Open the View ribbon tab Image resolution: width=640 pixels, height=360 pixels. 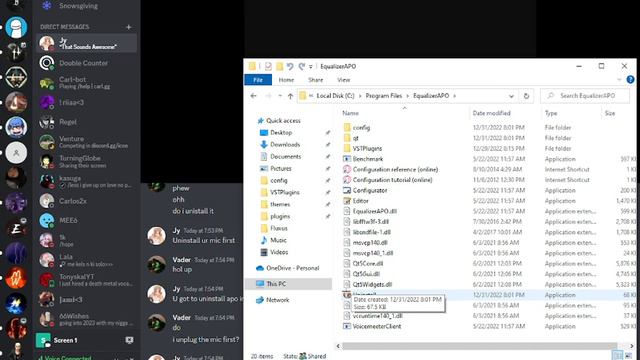coord(344,80)
